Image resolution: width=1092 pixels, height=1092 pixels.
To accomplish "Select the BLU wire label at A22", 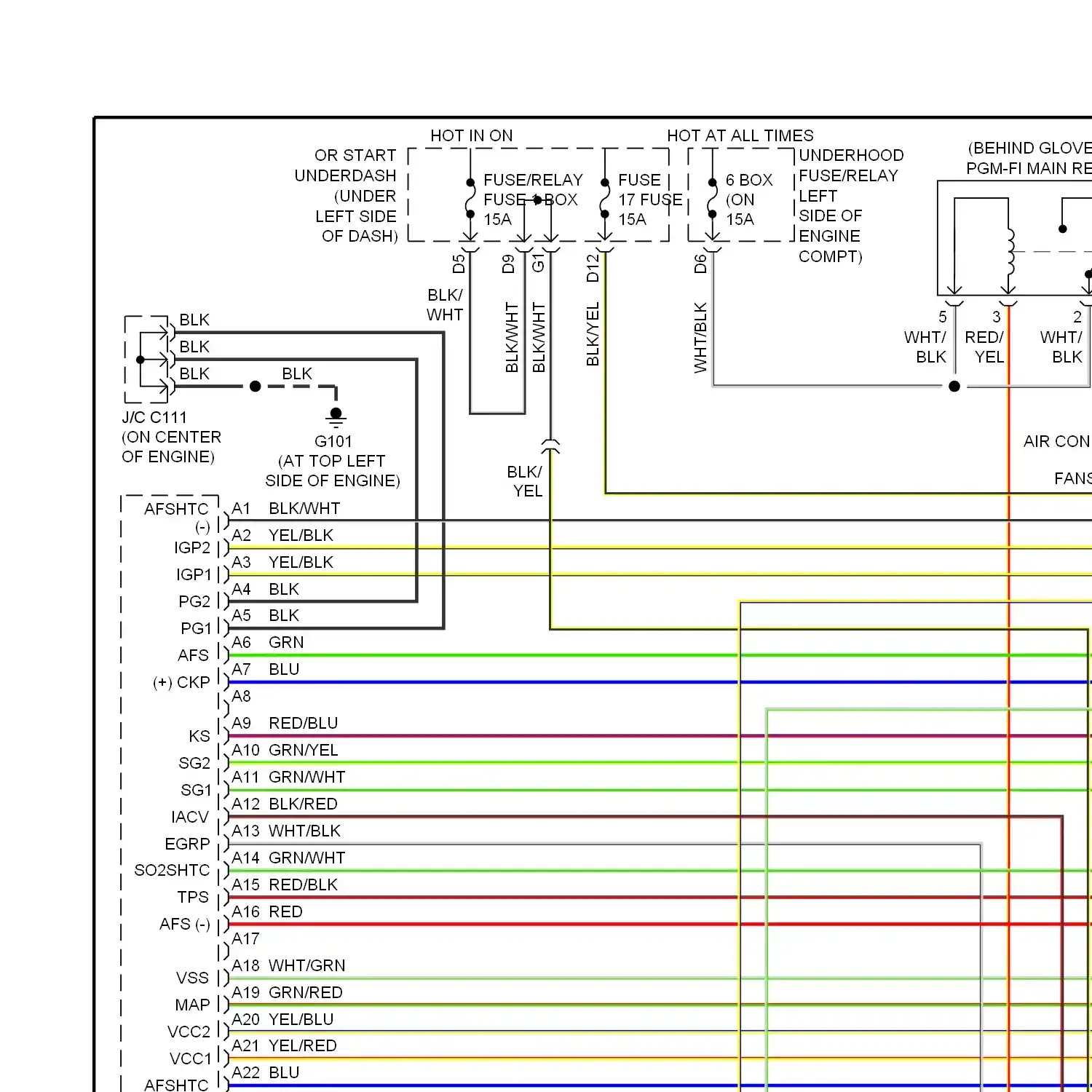I will 284,1072.
